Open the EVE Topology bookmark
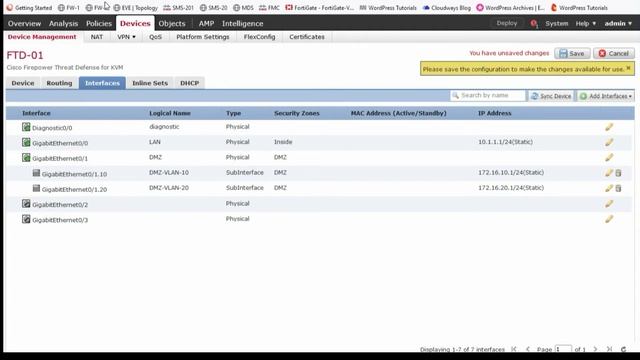 136,8
